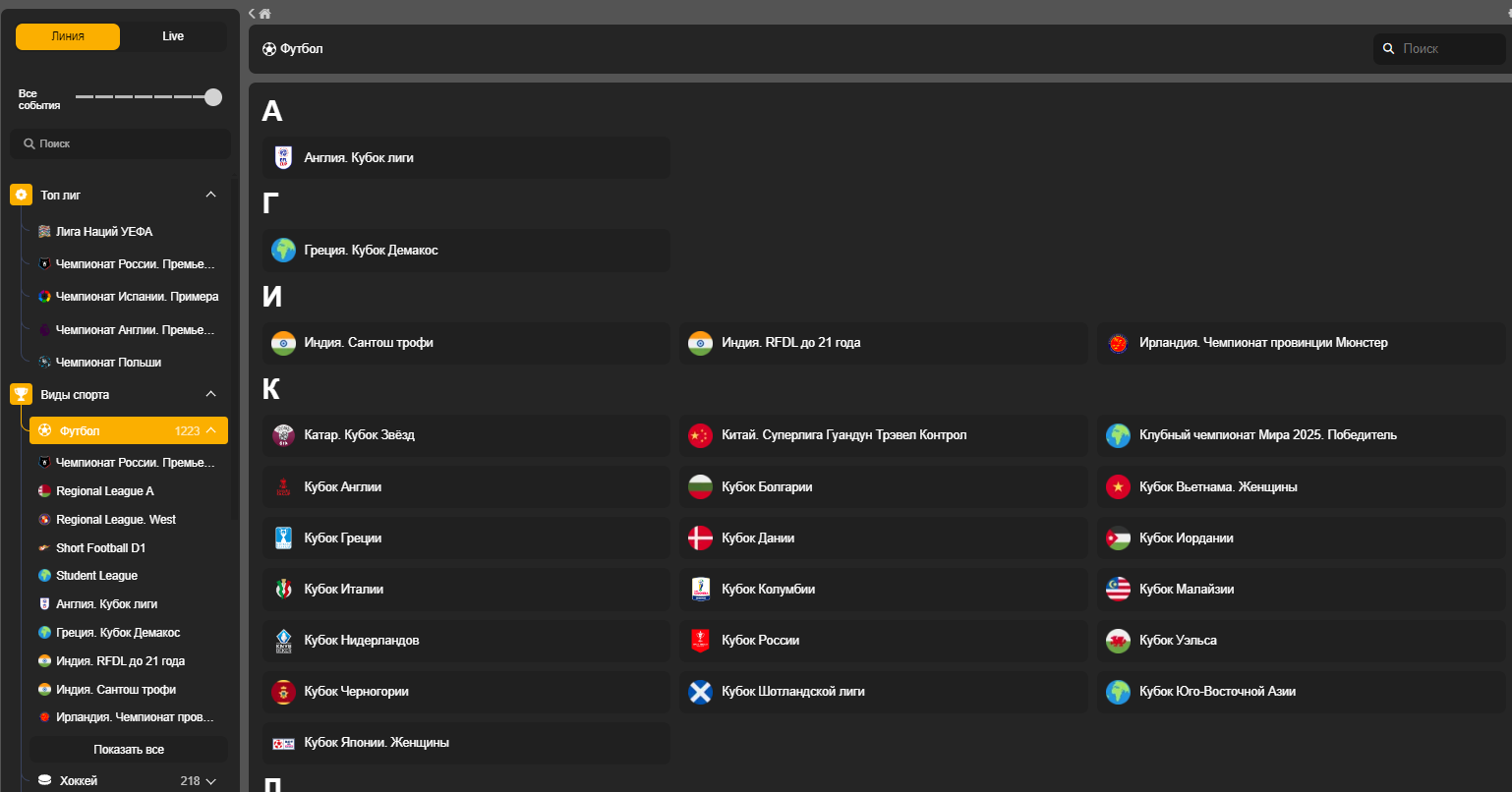
Task: Open Лига Наций УЕФА in top leagues
Action: 104,232
